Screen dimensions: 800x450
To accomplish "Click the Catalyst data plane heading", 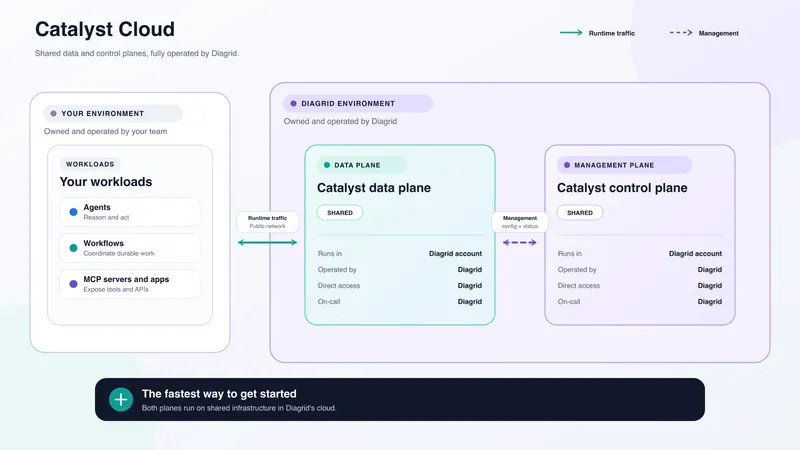I will [373, 188].
